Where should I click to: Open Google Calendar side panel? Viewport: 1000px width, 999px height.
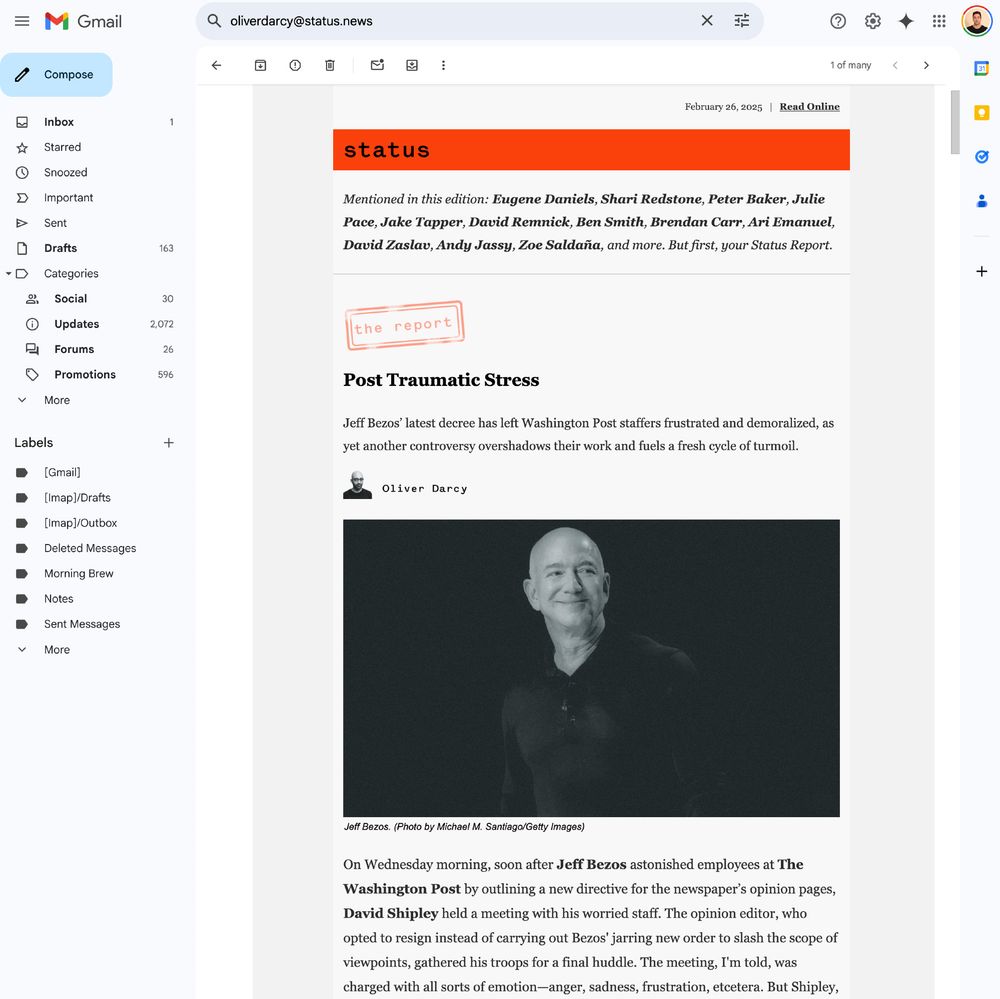[x=982, y=68]
